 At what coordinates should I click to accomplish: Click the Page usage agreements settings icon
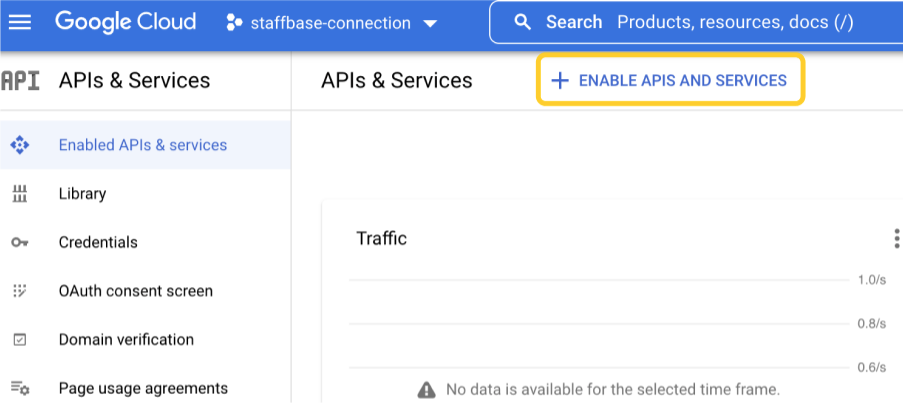[x=20, y=389]
